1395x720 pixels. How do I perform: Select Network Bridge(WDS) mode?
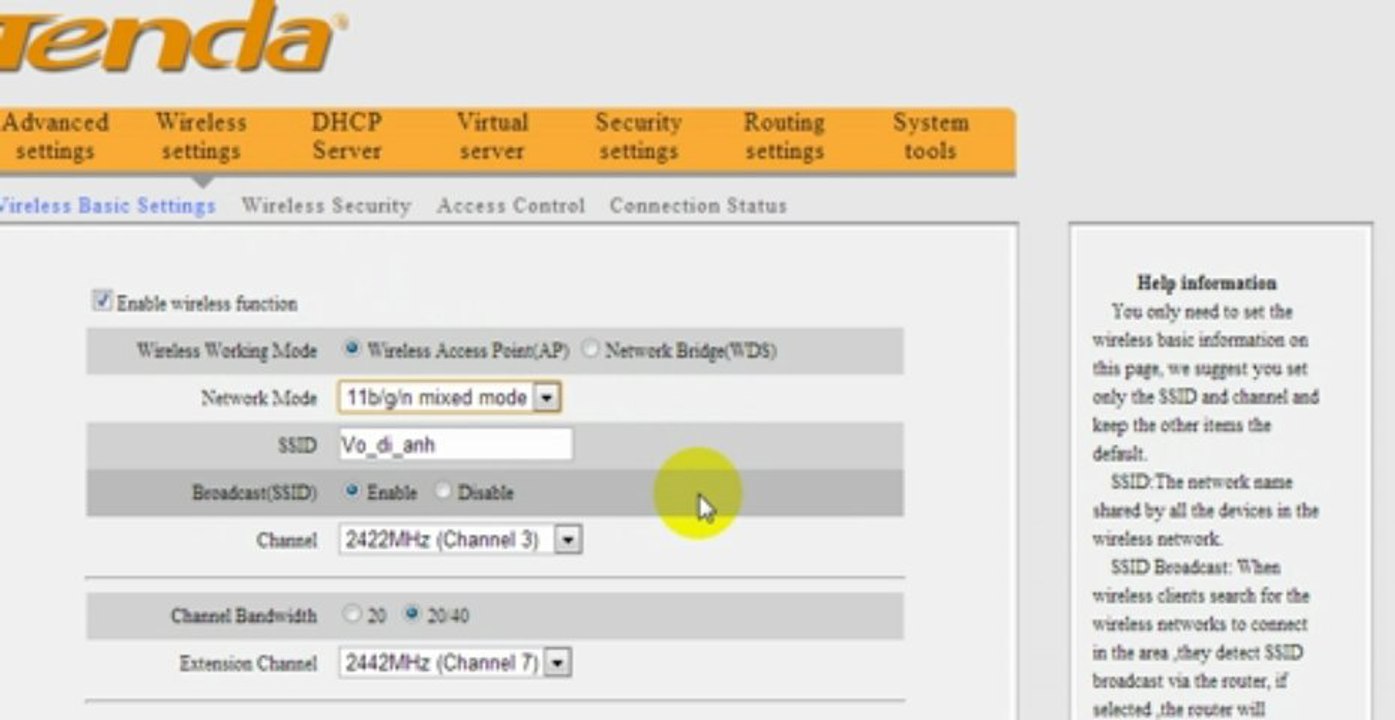click(590, 350)
